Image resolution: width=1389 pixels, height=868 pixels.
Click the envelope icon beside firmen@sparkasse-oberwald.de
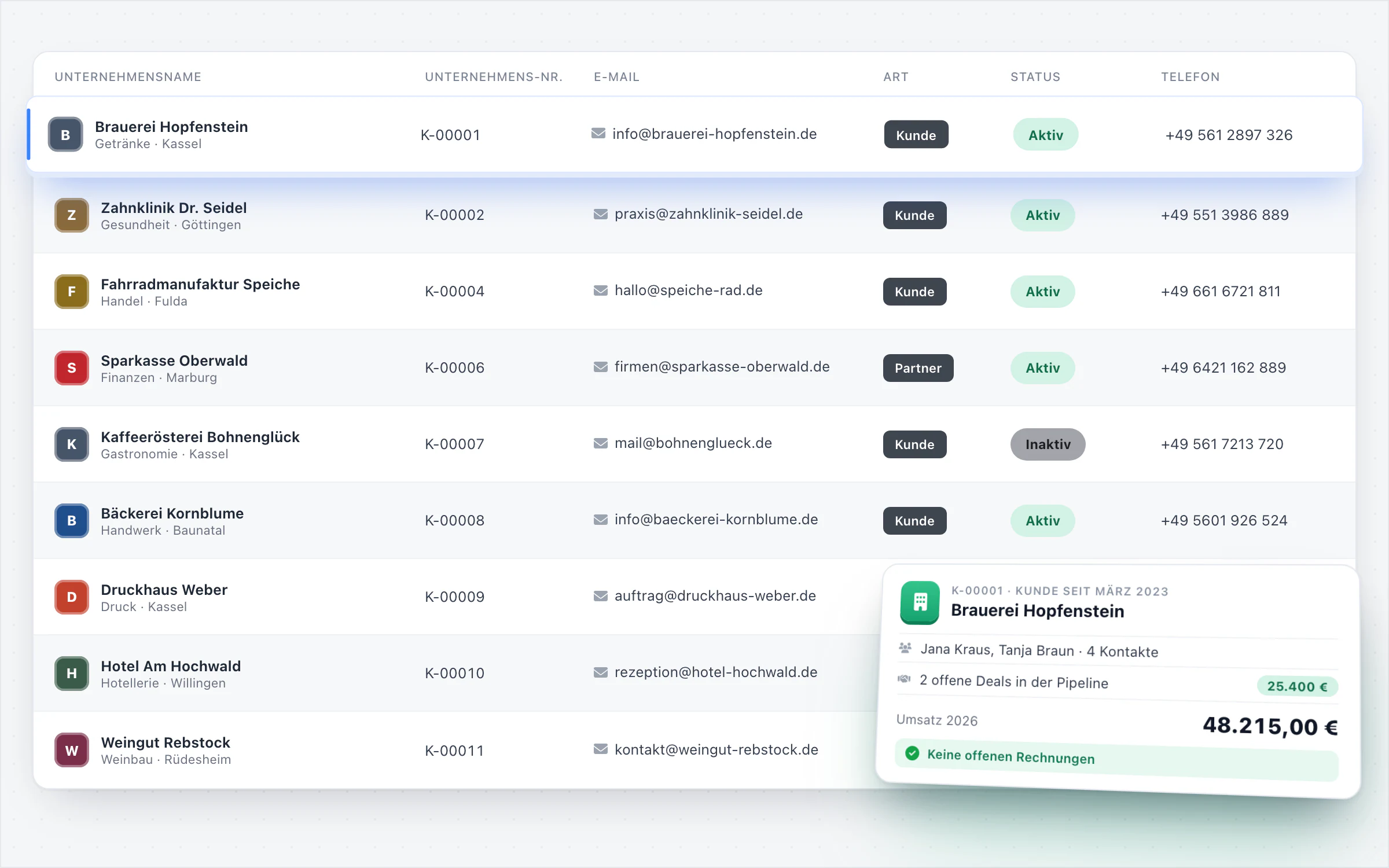tap(601, 367)
